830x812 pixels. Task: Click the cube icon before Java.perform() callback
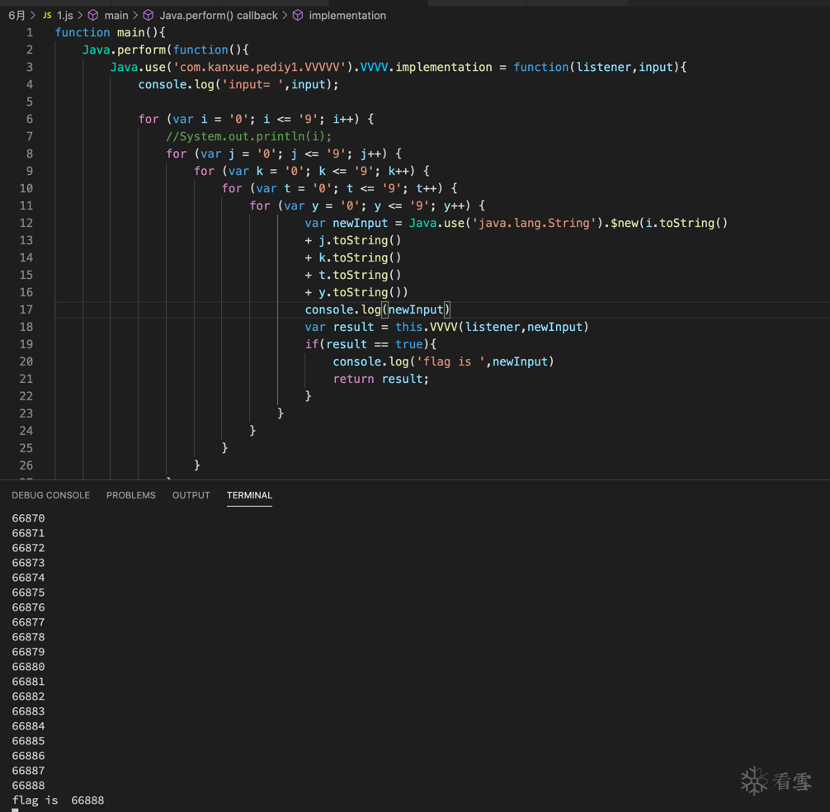148,16
